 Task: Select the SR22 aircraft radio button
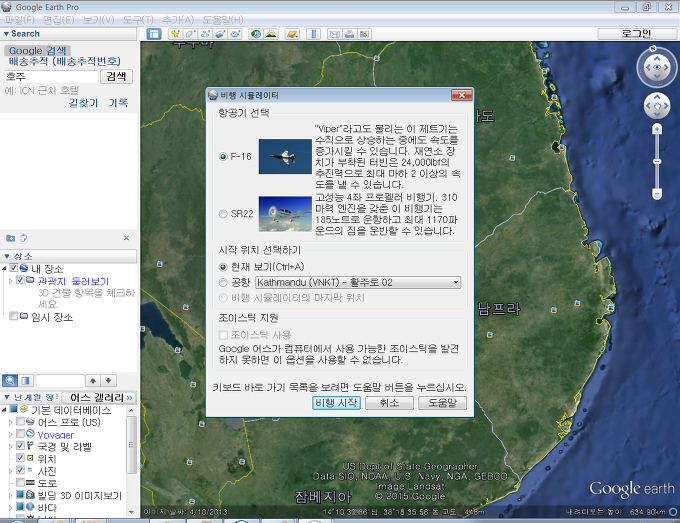(x=223, y=214)
